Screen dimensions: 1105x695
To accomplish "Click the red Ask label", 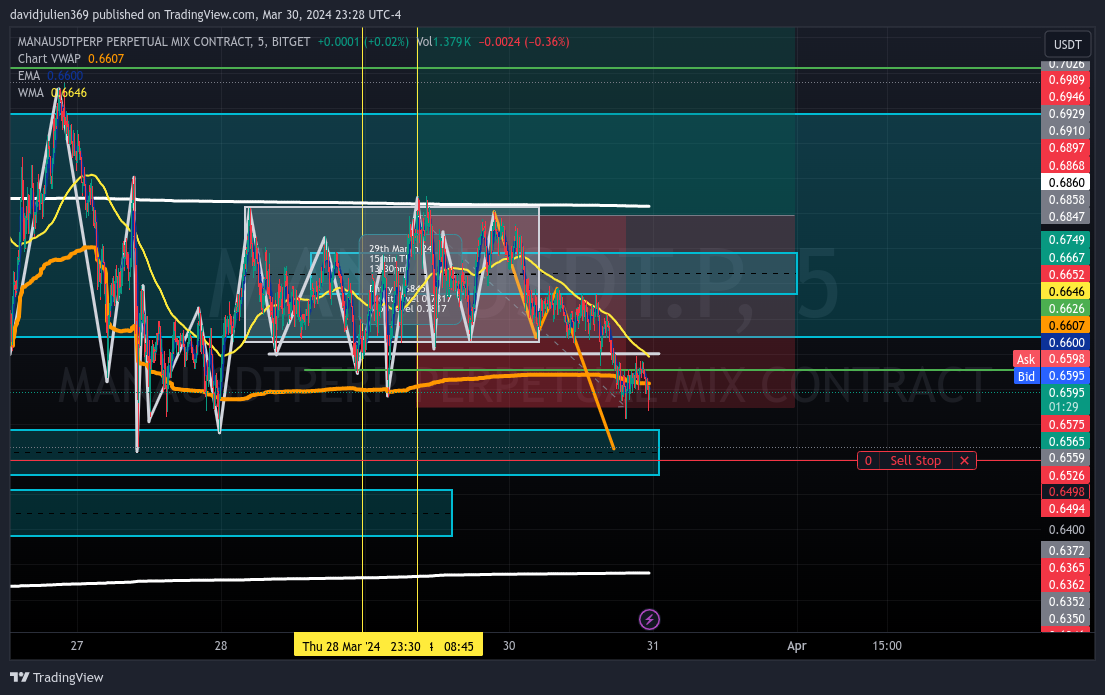I will coord(1026,359).
